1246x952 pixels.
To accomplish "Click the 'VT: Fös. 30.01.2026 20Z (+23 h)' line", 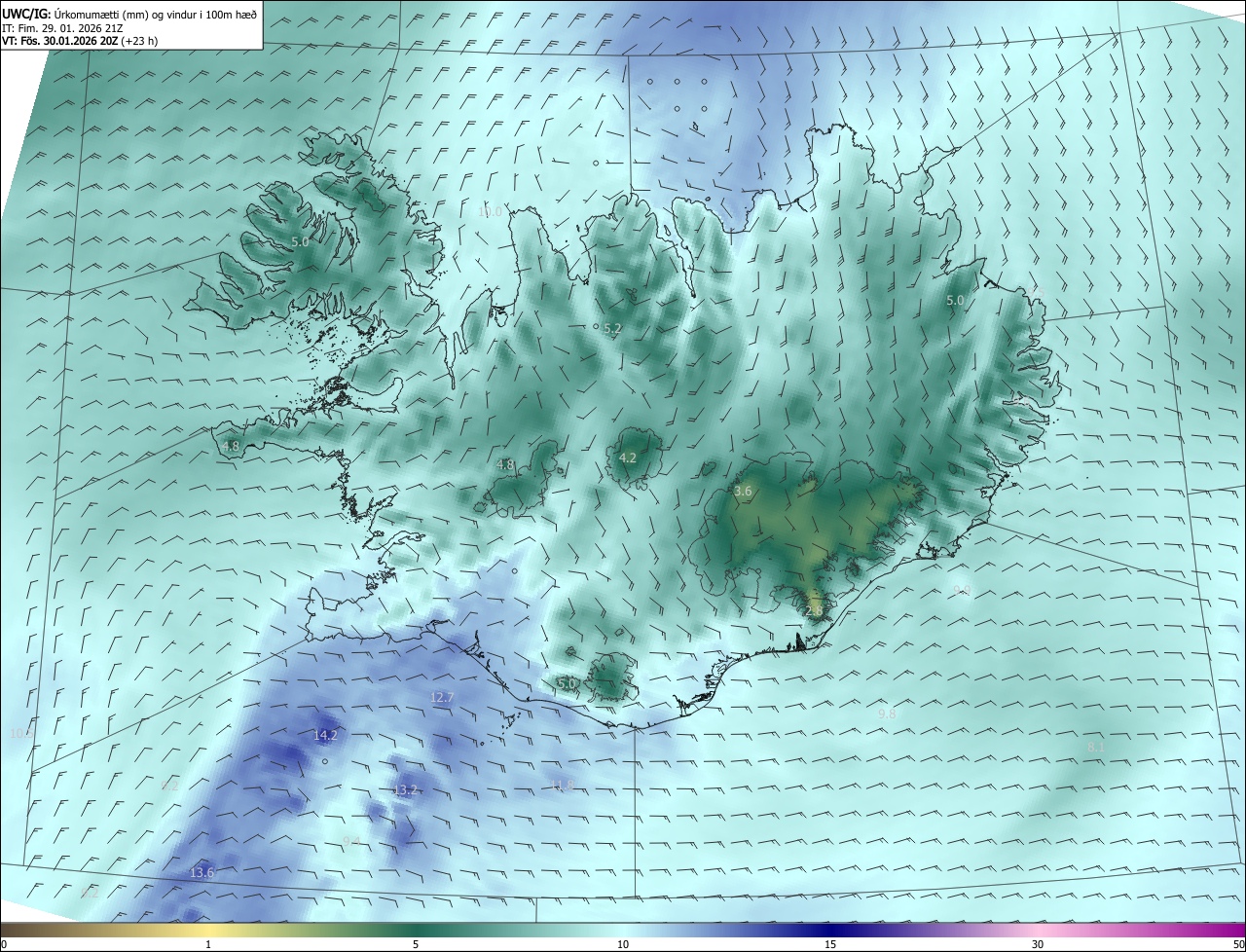I will click(x=81, y=42).
